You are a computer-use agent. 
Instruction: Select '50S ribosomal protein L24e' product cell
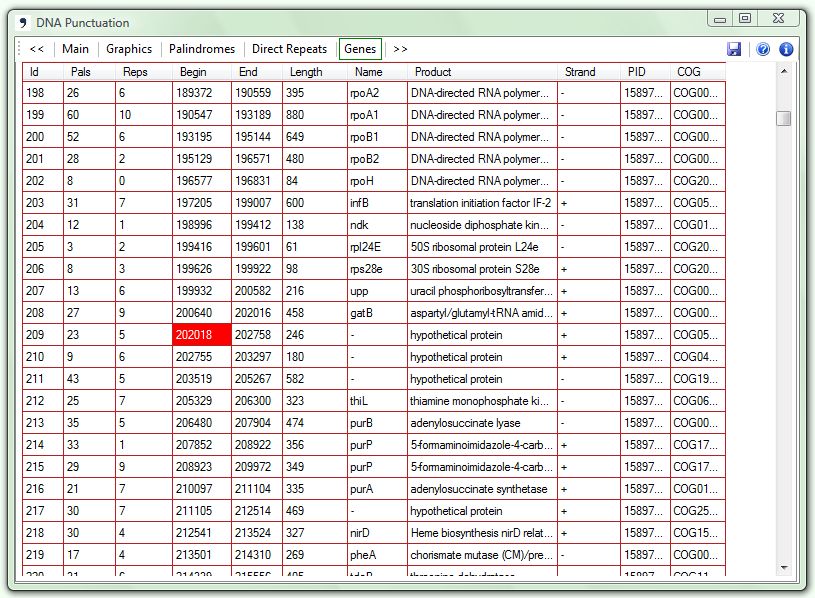482,247
